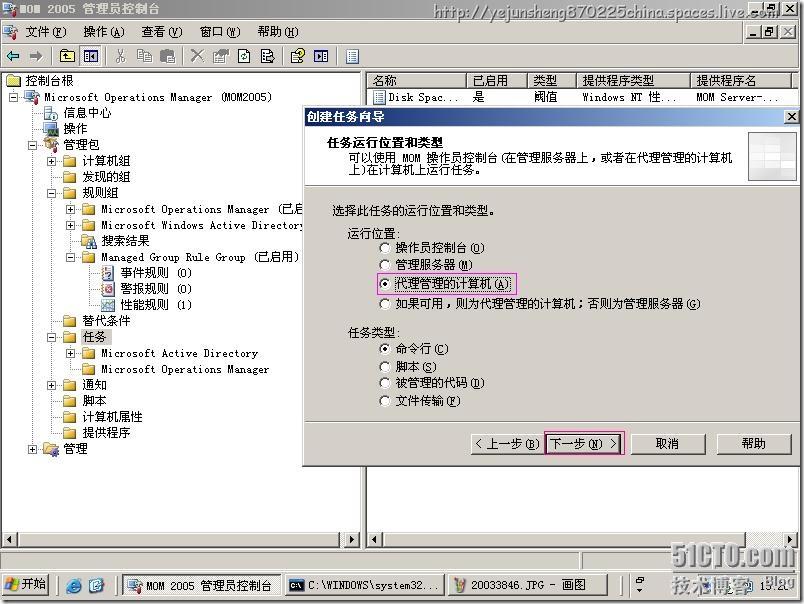Open the 文件(F) menu
The width and height of the screenshot is (804, 604).
(46, 32)
